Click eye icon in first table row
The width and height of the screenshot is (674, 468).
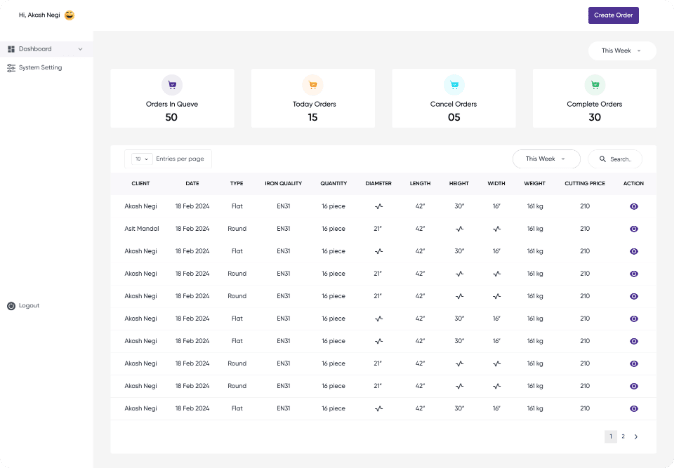(x=634, y=207)
